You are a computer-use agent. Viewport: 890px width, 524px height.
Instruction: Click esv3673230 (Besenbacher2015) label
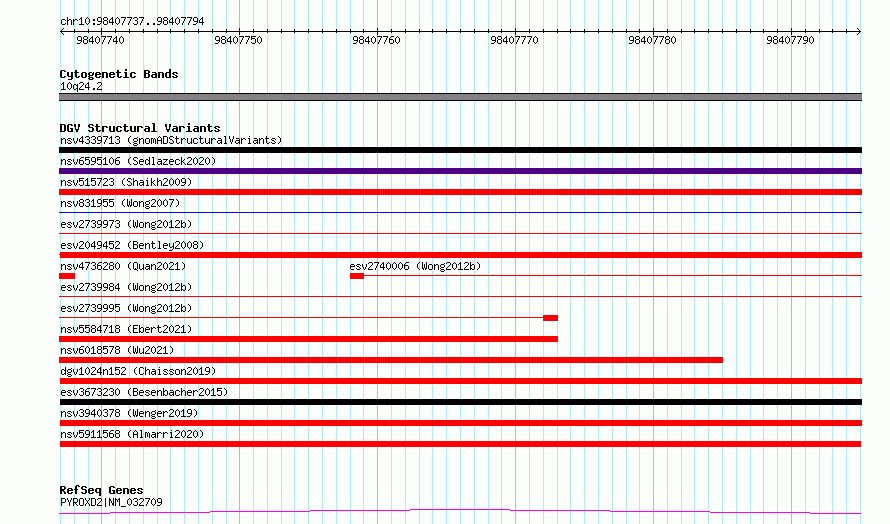coord(144,392)
